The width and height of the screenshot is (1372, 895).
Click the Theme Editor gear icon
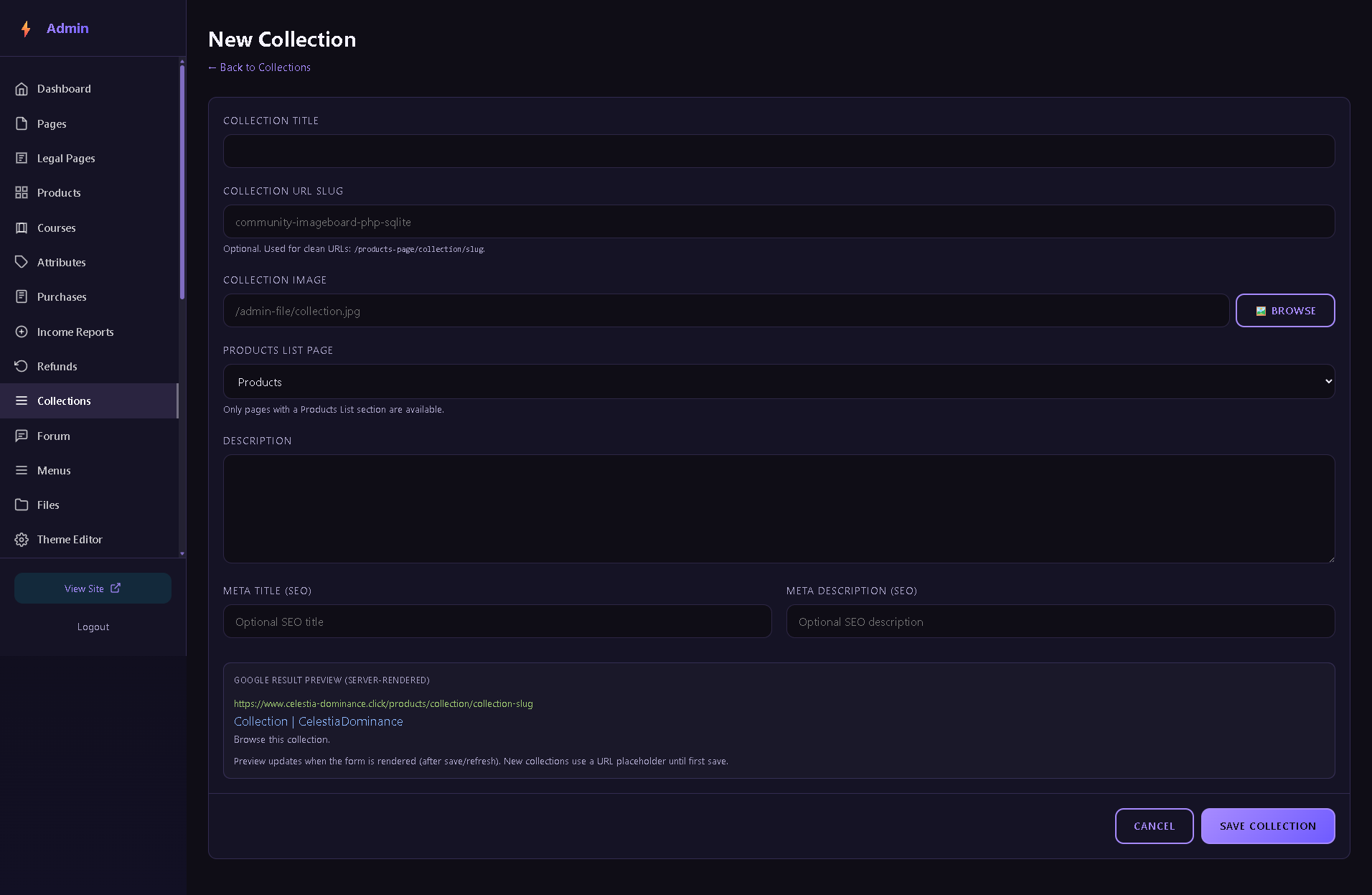pos(22,540)
